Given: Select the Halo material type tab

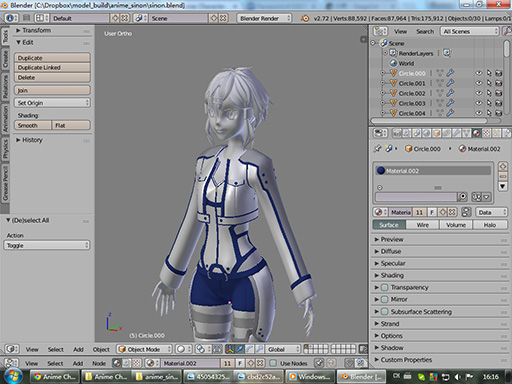Looking at the screenshot, I should point(490,225).
